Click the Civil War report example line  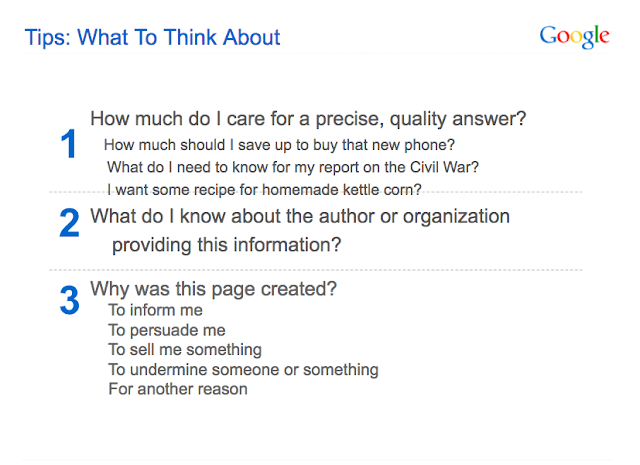[x=293, y=166]
